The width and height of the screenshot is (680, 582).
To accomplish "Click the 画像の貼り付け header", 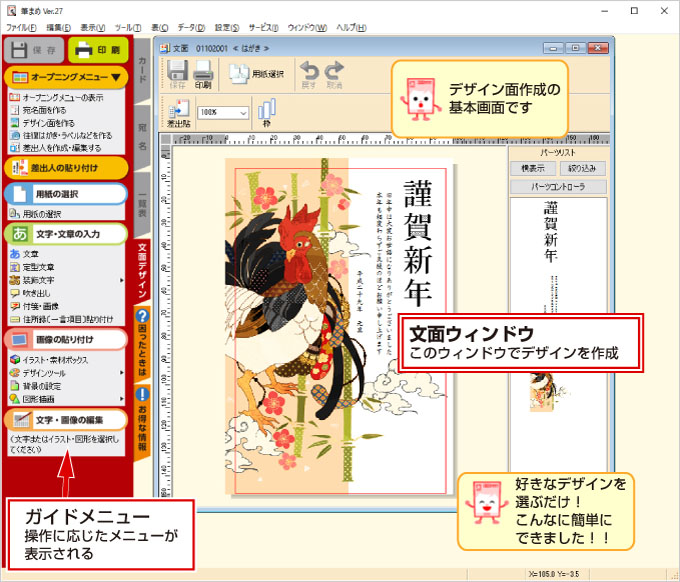I will pyautogui.click(x=66, y=340).
